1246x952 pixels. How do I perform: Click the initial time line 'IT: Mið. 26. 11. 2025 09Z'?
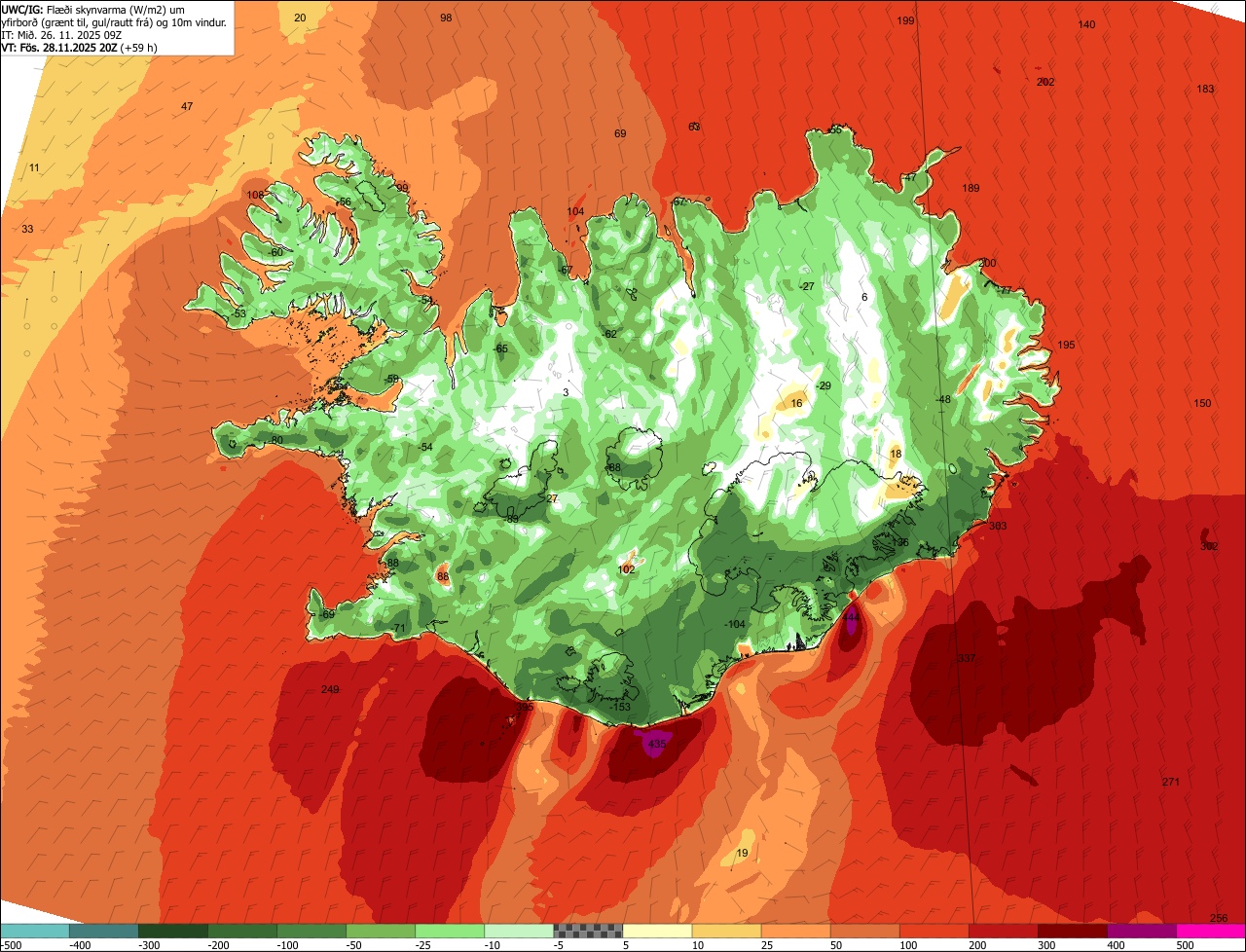[61, 34]
